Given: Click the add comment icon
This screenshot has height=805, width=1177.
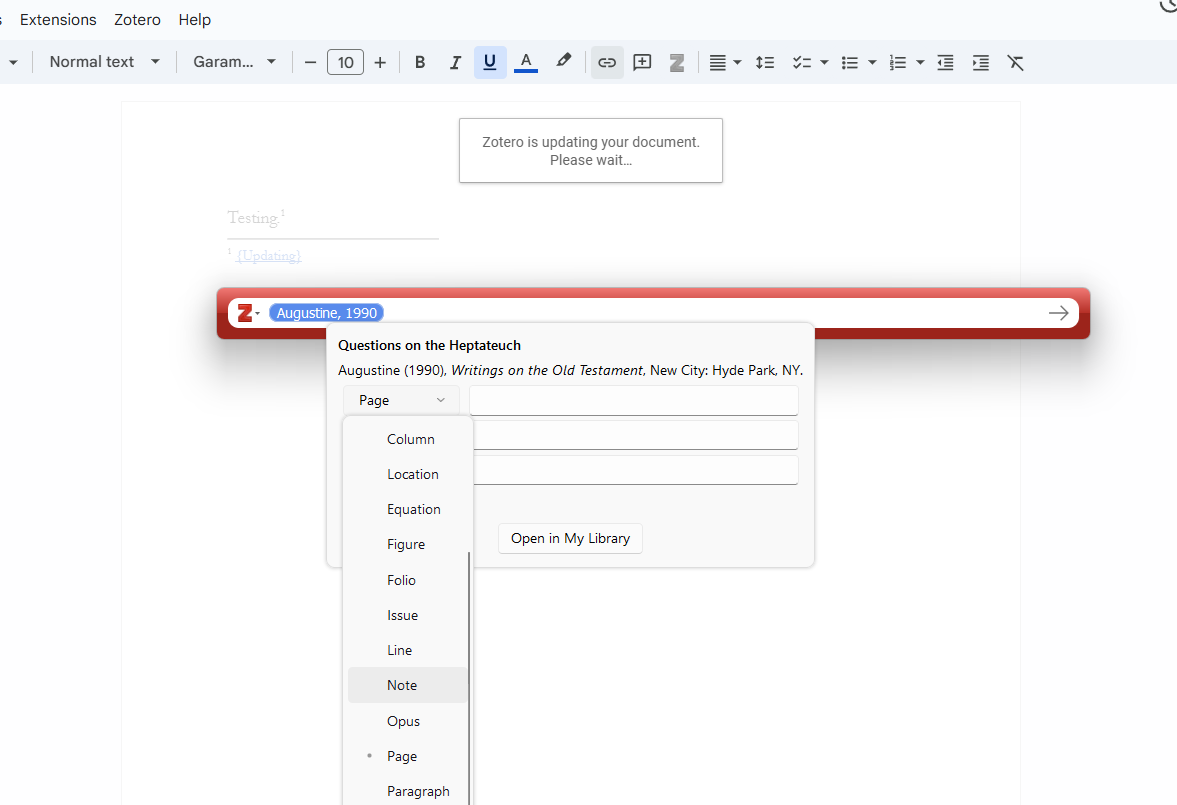Looking at the screenshot, I should click(642, 62).
